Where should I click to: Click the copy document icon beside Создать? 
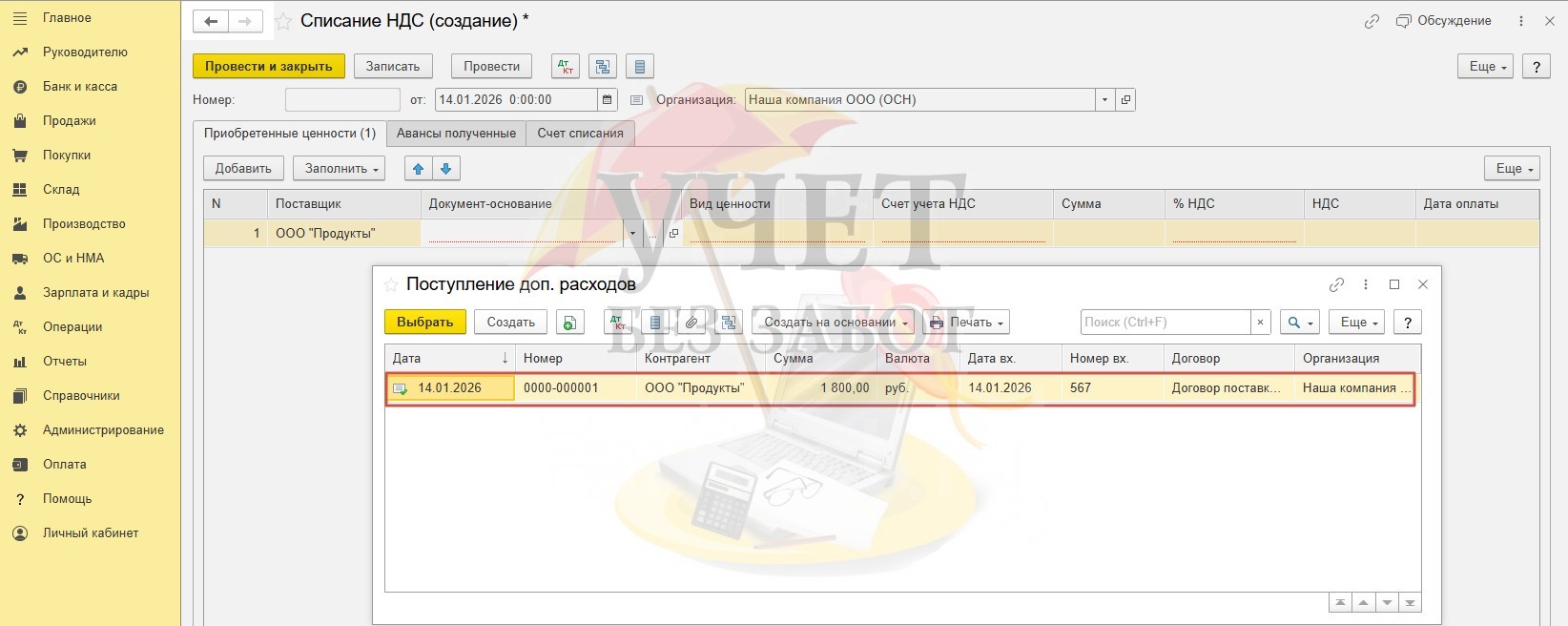click(569, 323)
